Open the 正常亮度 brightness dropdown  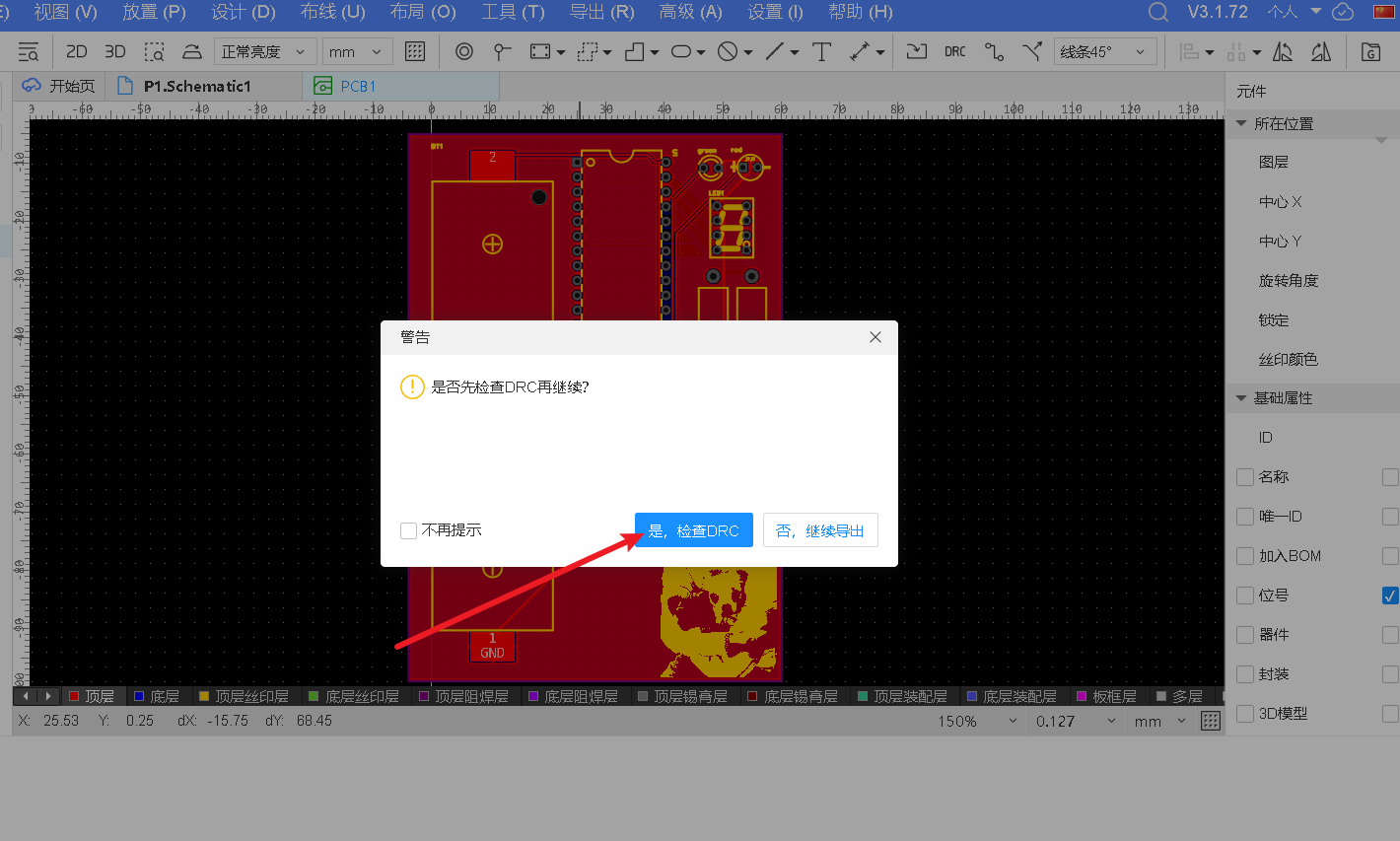[x=265, y=51]
